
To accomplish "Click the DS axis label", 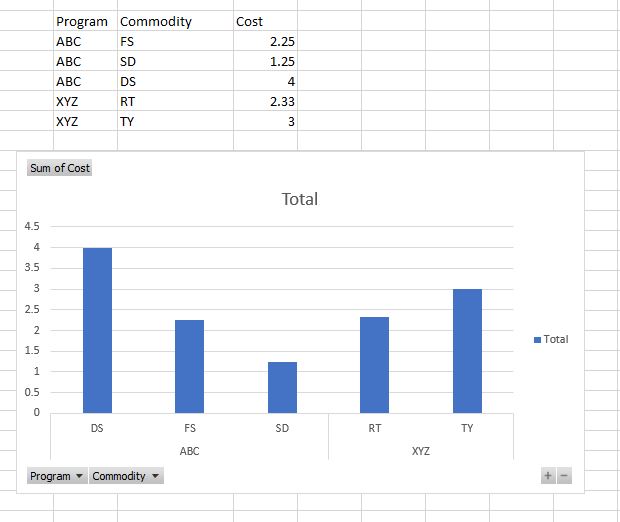I will coord(97,428).
